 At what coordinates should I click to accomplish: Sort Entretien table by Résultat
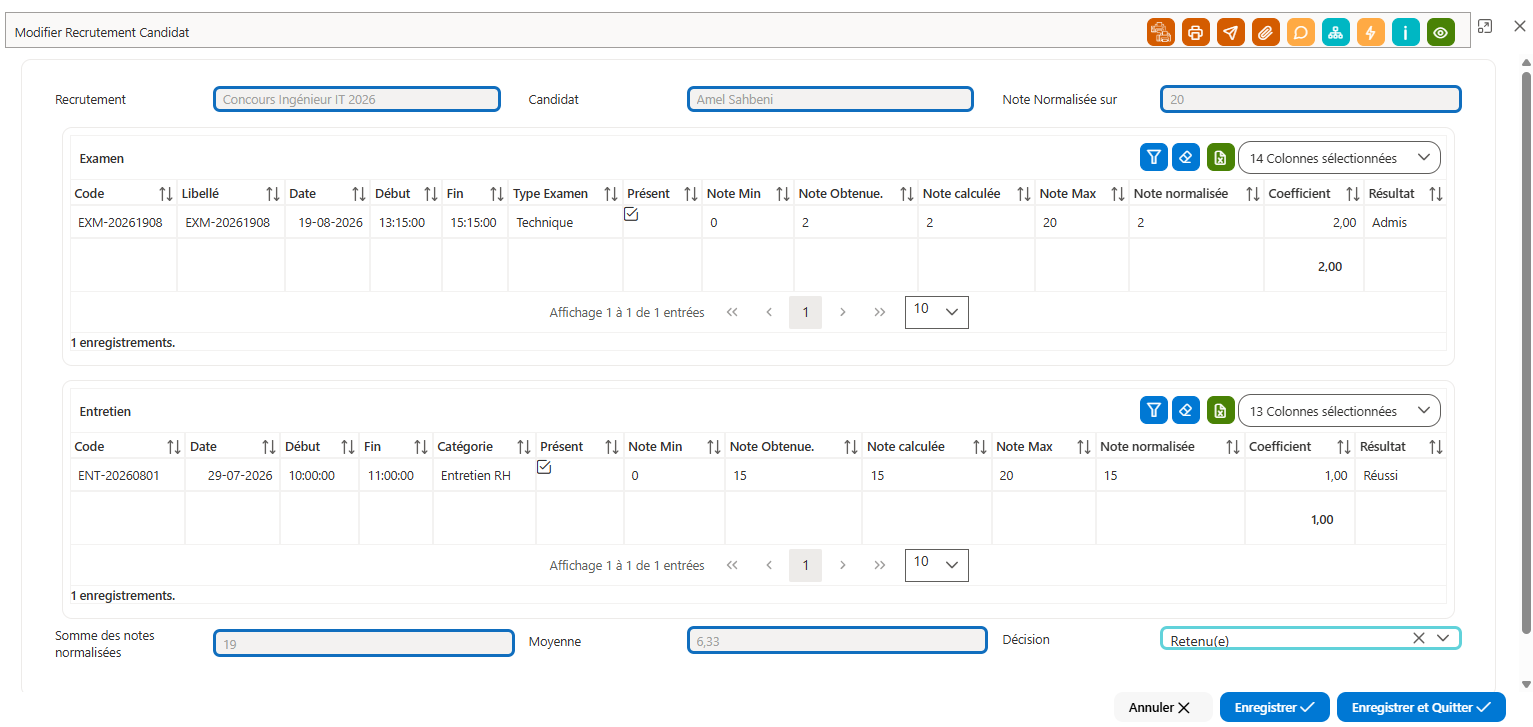(x=1436, y=446)
